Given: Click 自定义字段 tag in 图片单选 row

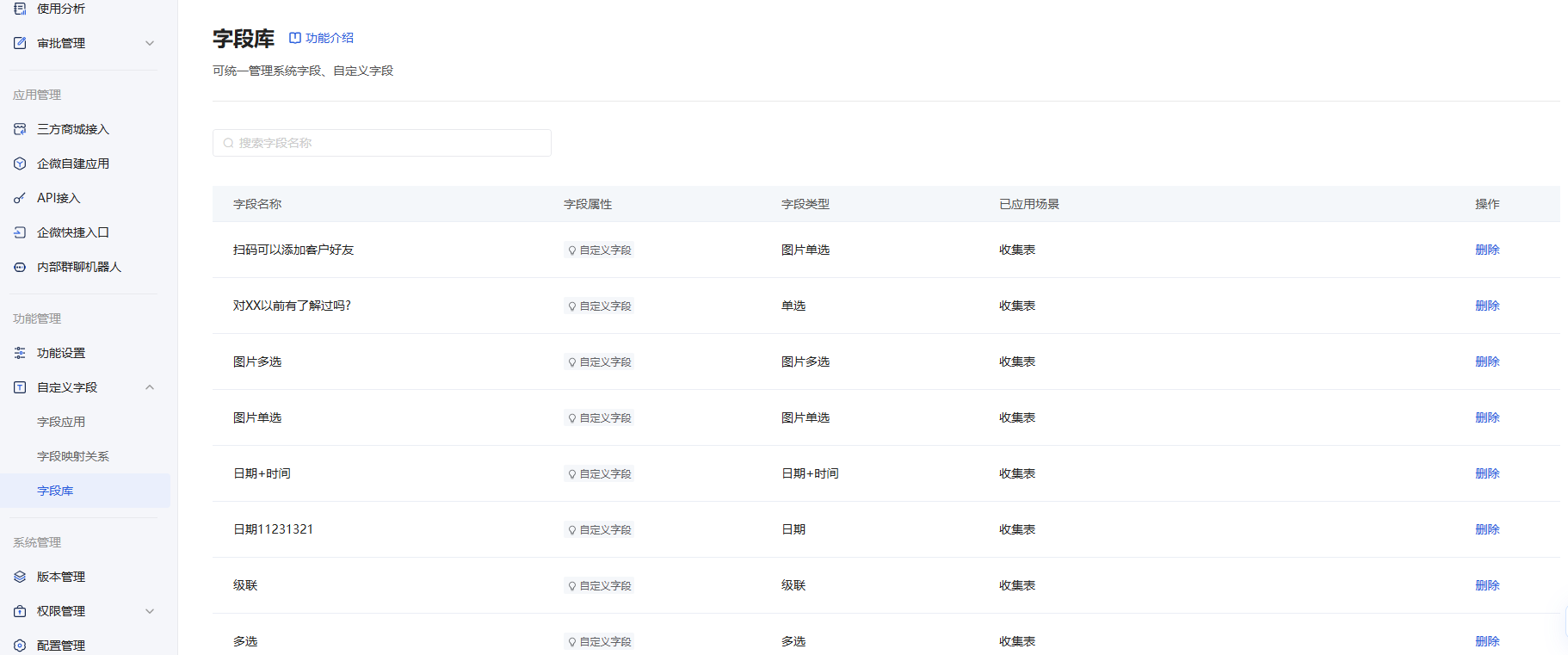Looking at the screenshot, I should [599, 417].
